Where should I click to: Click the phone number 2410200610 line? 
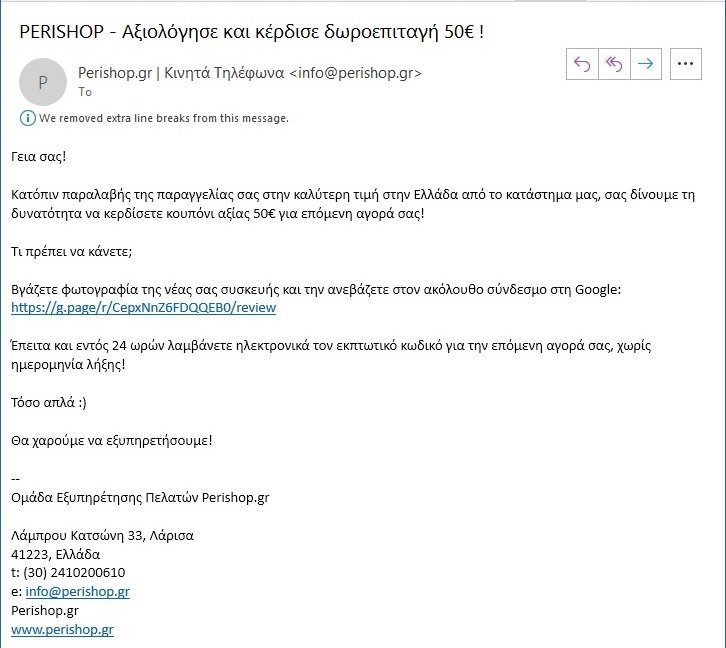click(x=68, y=573)
